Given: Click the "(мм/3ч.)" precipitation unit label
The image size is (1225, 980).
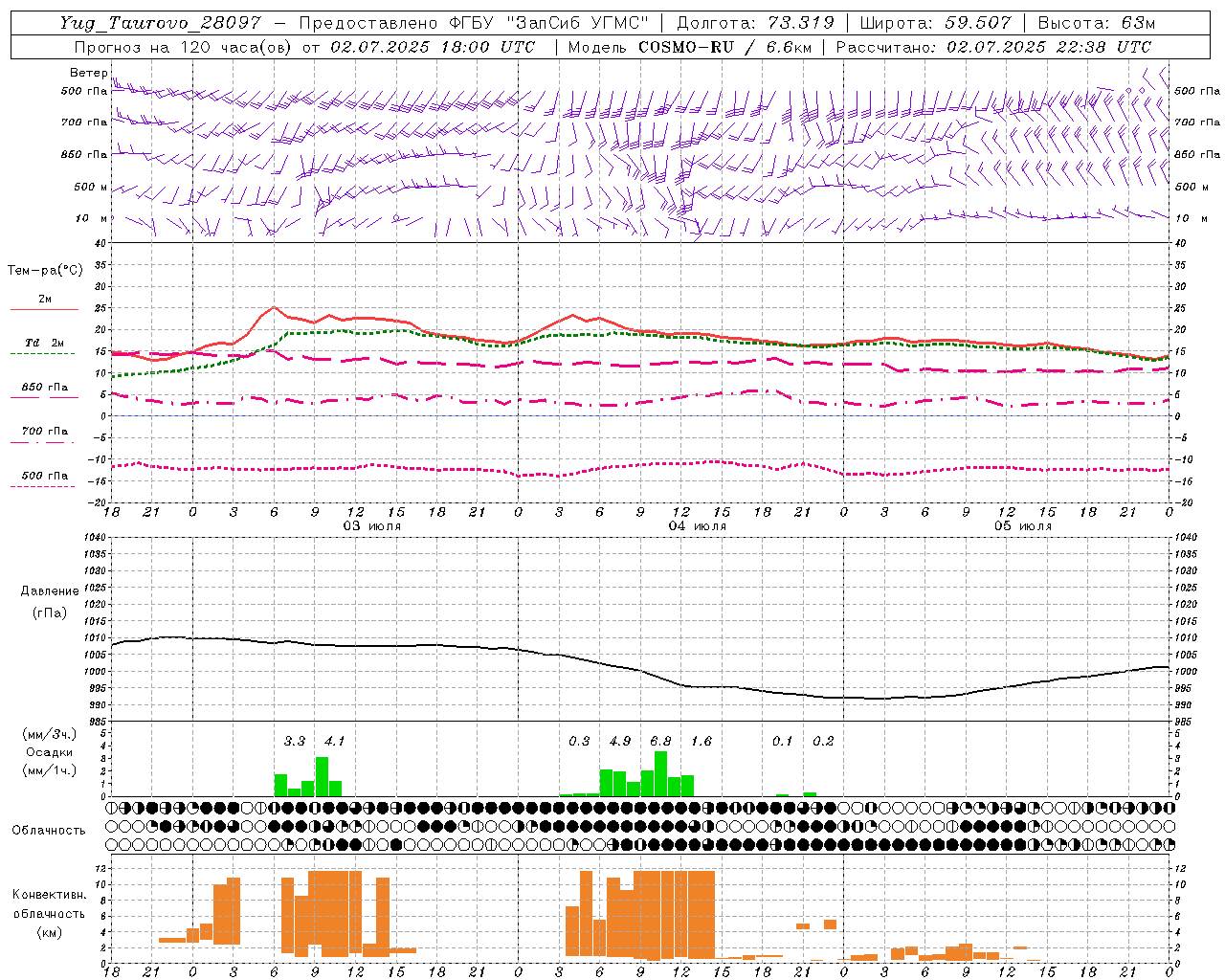Looking at the screenshot, I should tap(50, 735).
